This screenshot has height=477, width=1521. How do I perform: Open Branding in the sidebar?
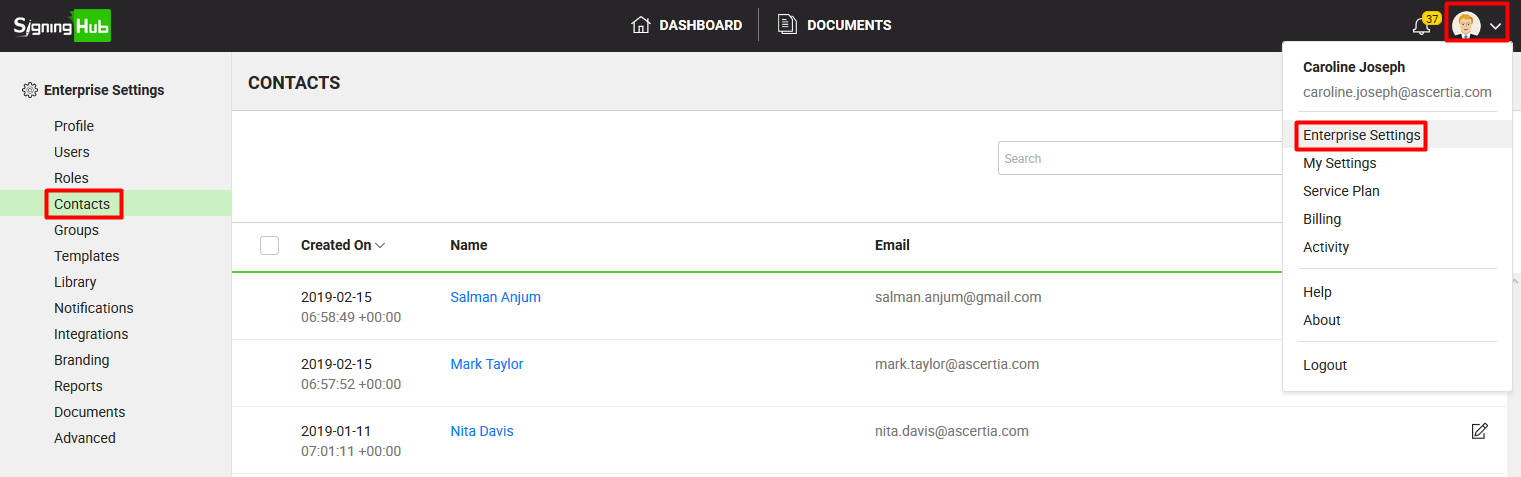pyautogui.click(x=82, y=360)
